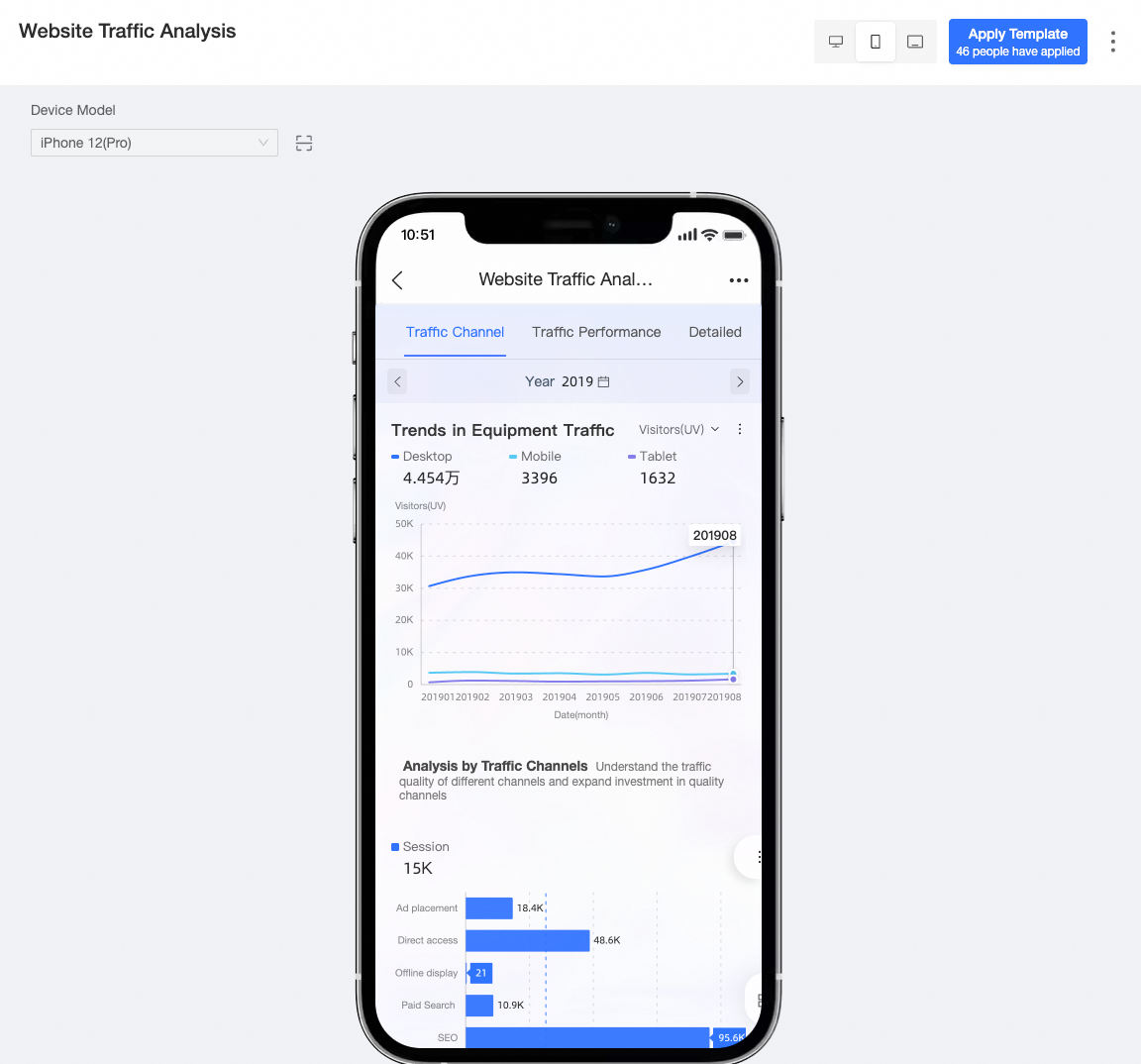Toggle the Desktop legend series
Screen dimensions: 1141x1064
(x=422, y=457)
